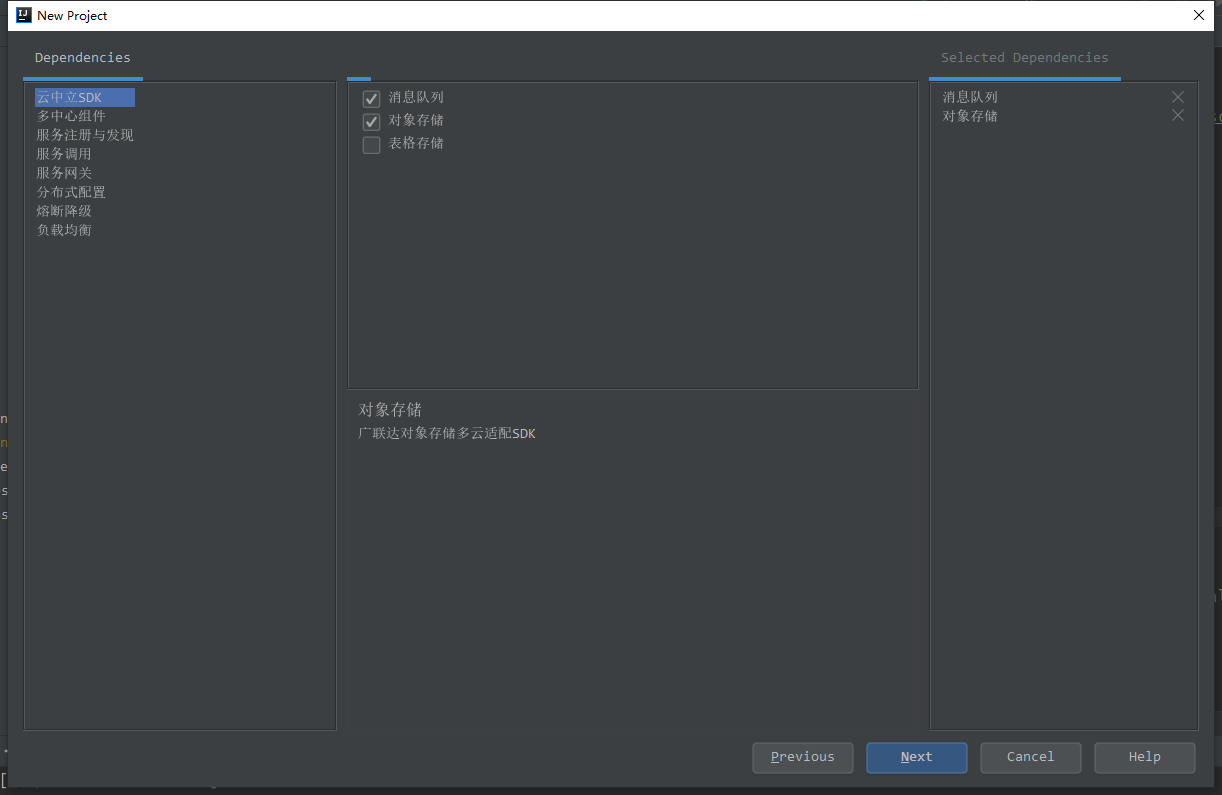
Task: Remove 消息队列 from Selected Dependencies
Action: click(x=1177, y=97)
